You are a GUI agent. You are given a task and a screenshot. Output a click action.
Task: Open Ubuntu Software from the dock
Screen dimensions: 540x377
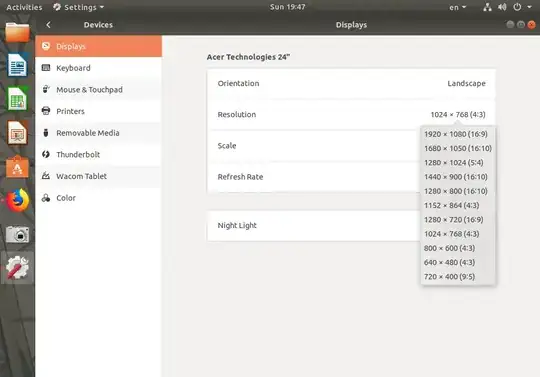click(x=17, y=167)
